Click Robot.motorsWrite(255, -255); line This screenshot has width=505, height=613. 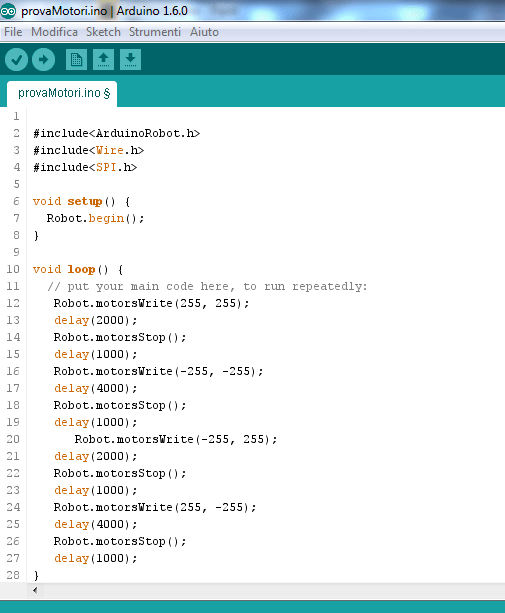coord(155,507)
